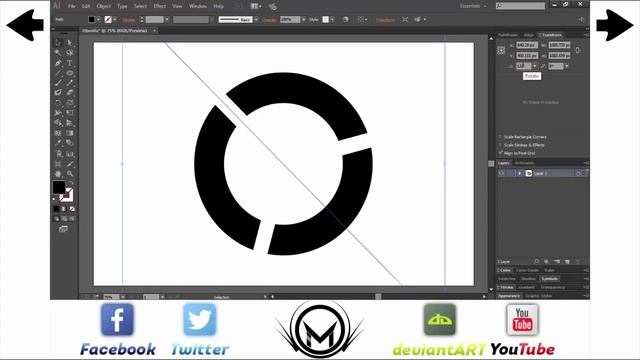640x360 pixels.
Task: Select the Scale tool
Action: click(70, 103)
